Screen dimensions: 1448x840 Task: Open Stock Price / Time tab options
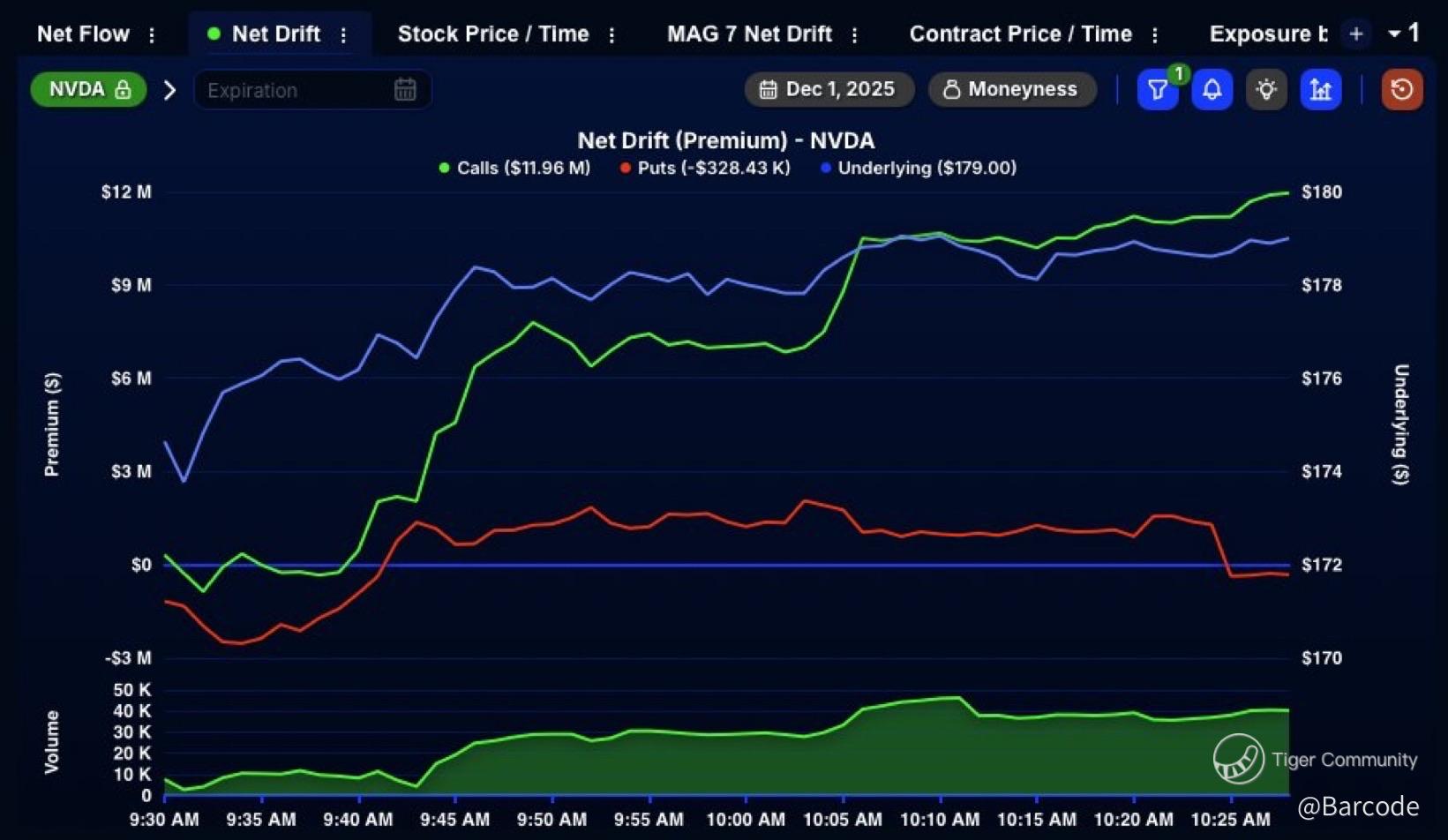[x=611, y=34]
